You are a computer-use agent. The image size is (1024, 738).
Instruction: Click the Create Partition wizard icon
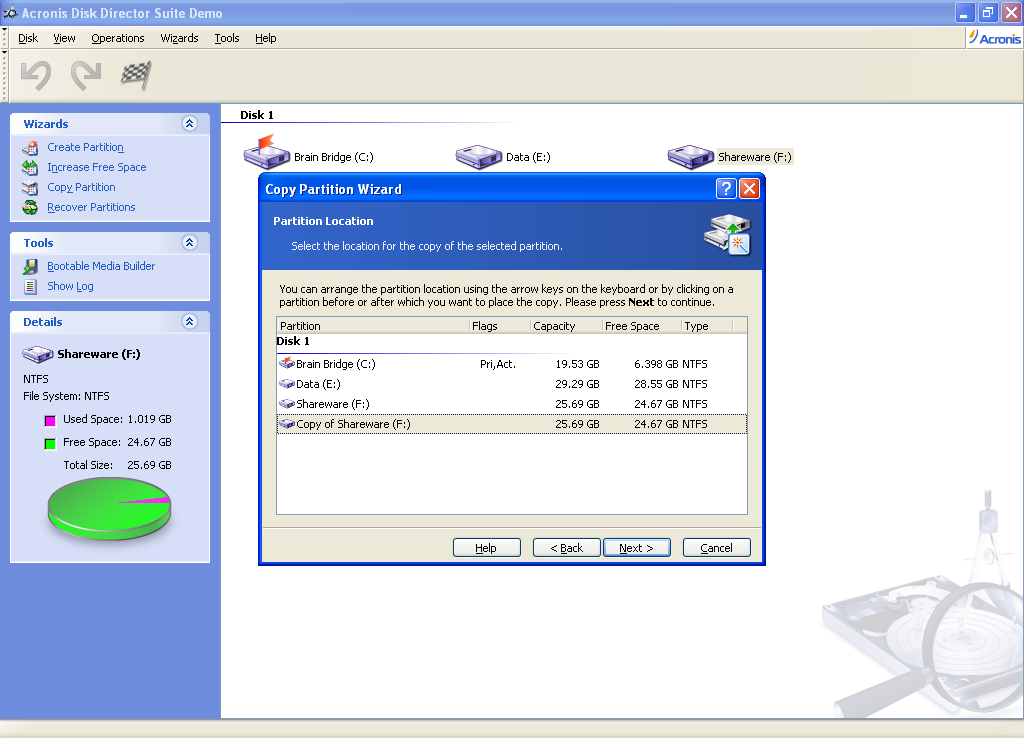click(x=30, y=148)
